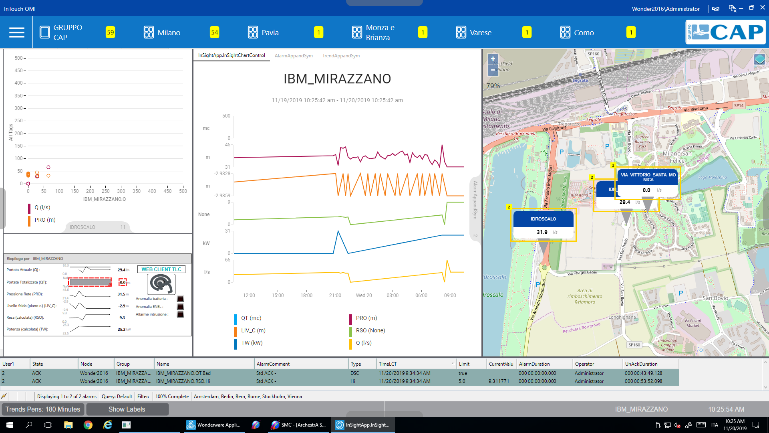This screenshot has height=433, width=769.
Task: Select the second ACK alarm row
Action: 339,381
